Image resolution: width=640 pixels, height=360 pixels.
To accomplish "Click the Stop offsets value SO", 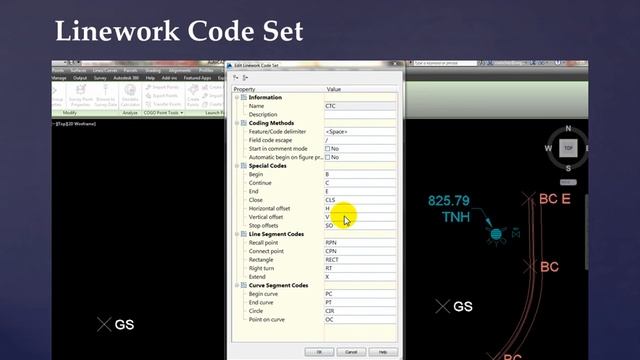I will click(360, 226).
